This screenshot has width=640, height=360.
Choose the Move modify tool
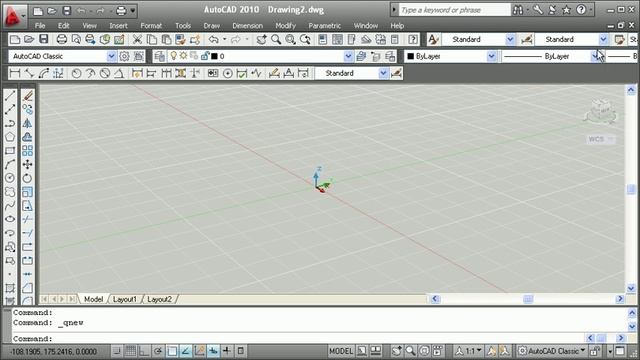coord(27,164)
